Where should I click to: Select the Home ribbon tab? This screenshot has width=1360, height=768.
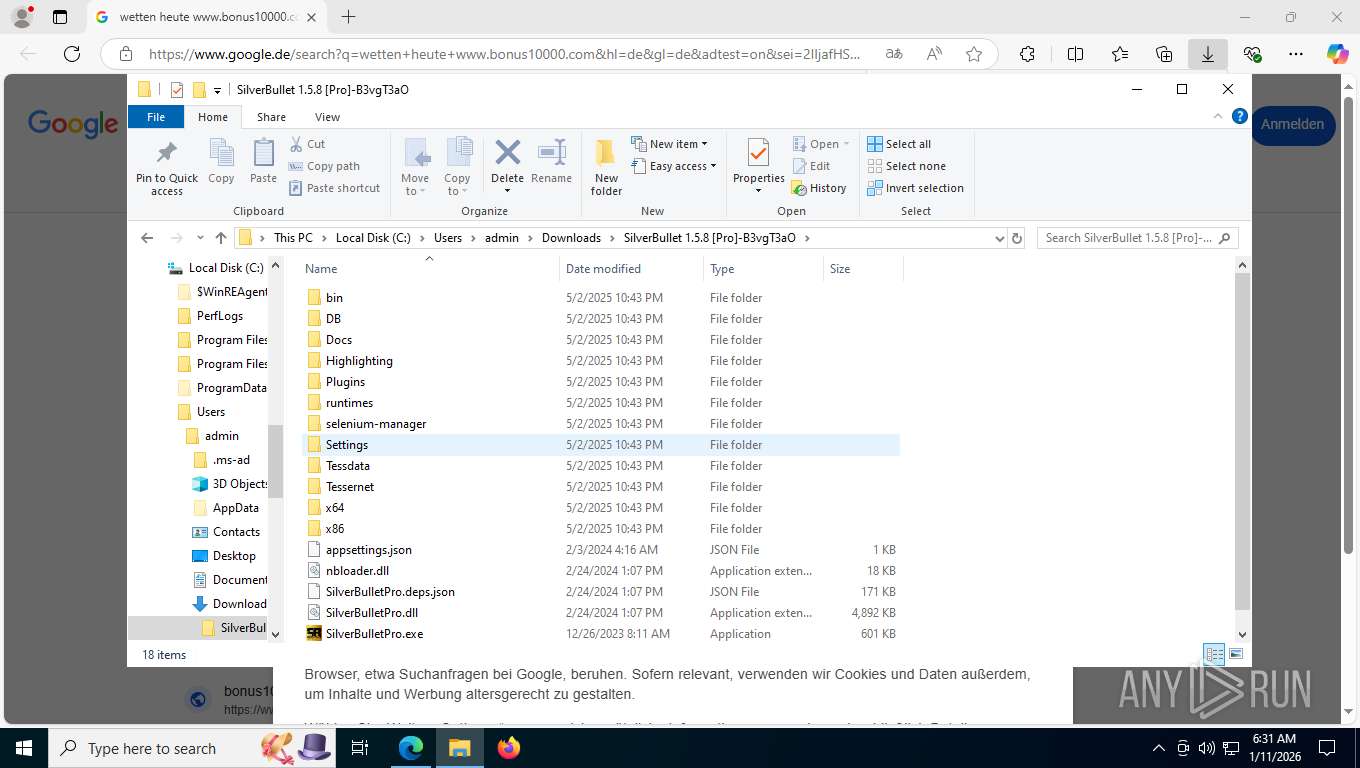[x=213, y=117]
